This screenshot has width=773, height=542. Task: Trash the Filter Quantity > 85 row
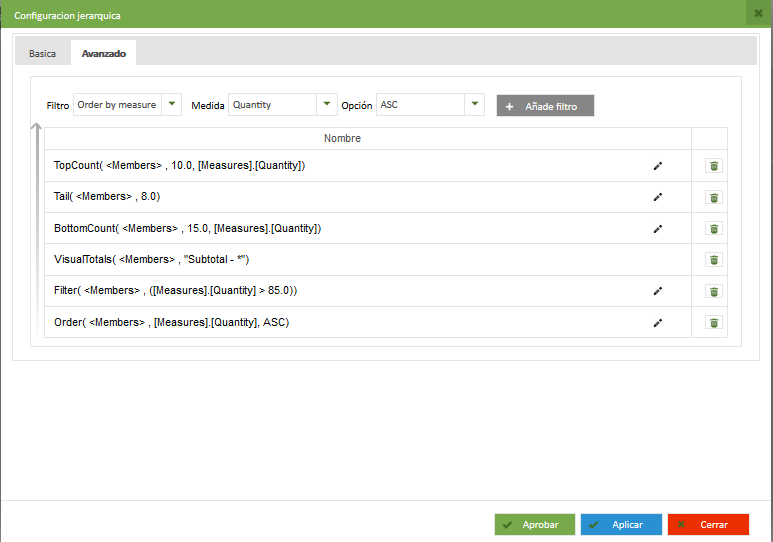click(713, 291)
